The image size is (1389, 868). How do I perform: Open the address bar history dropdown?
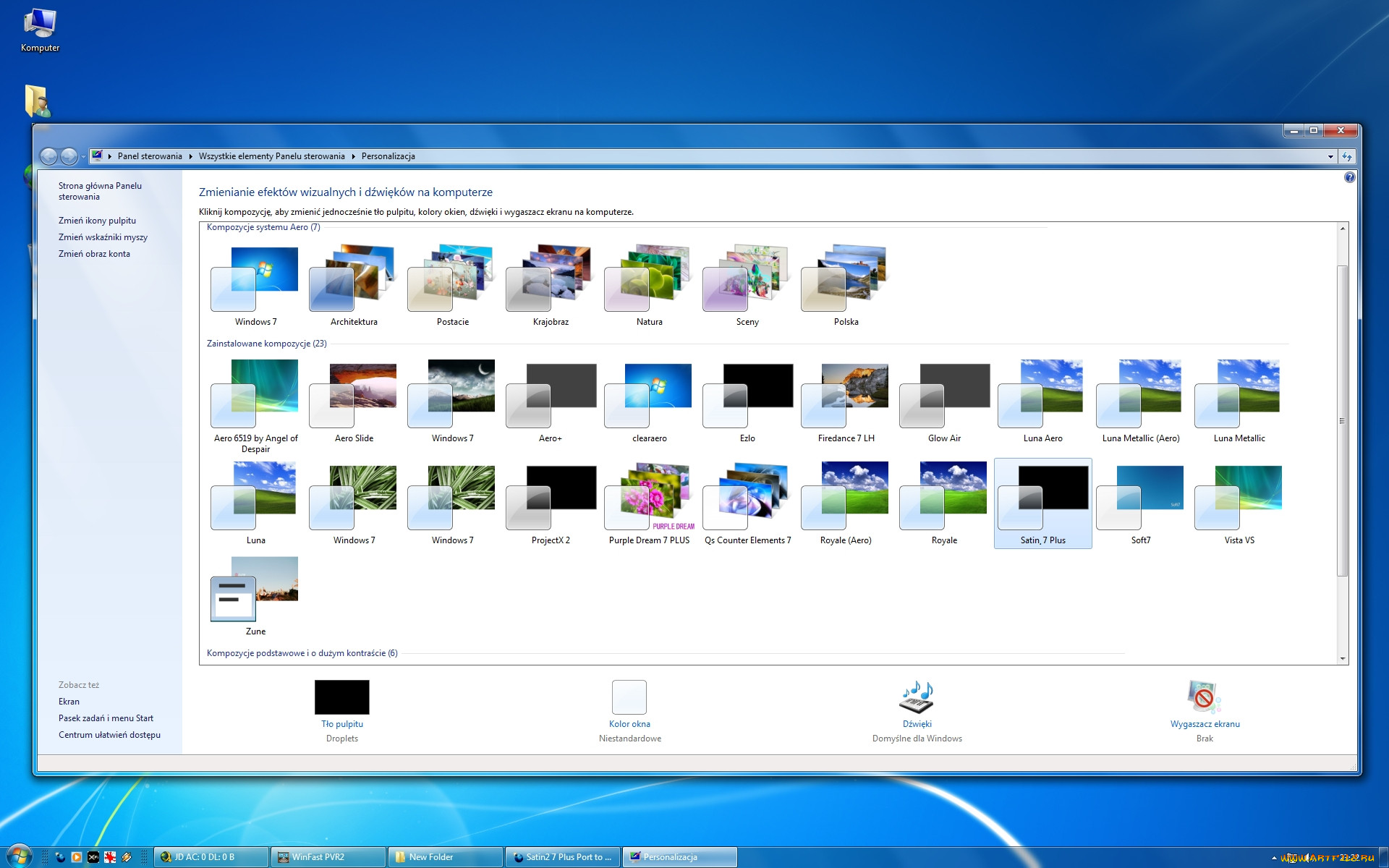pyautogui.click(x=1330, y=156)
